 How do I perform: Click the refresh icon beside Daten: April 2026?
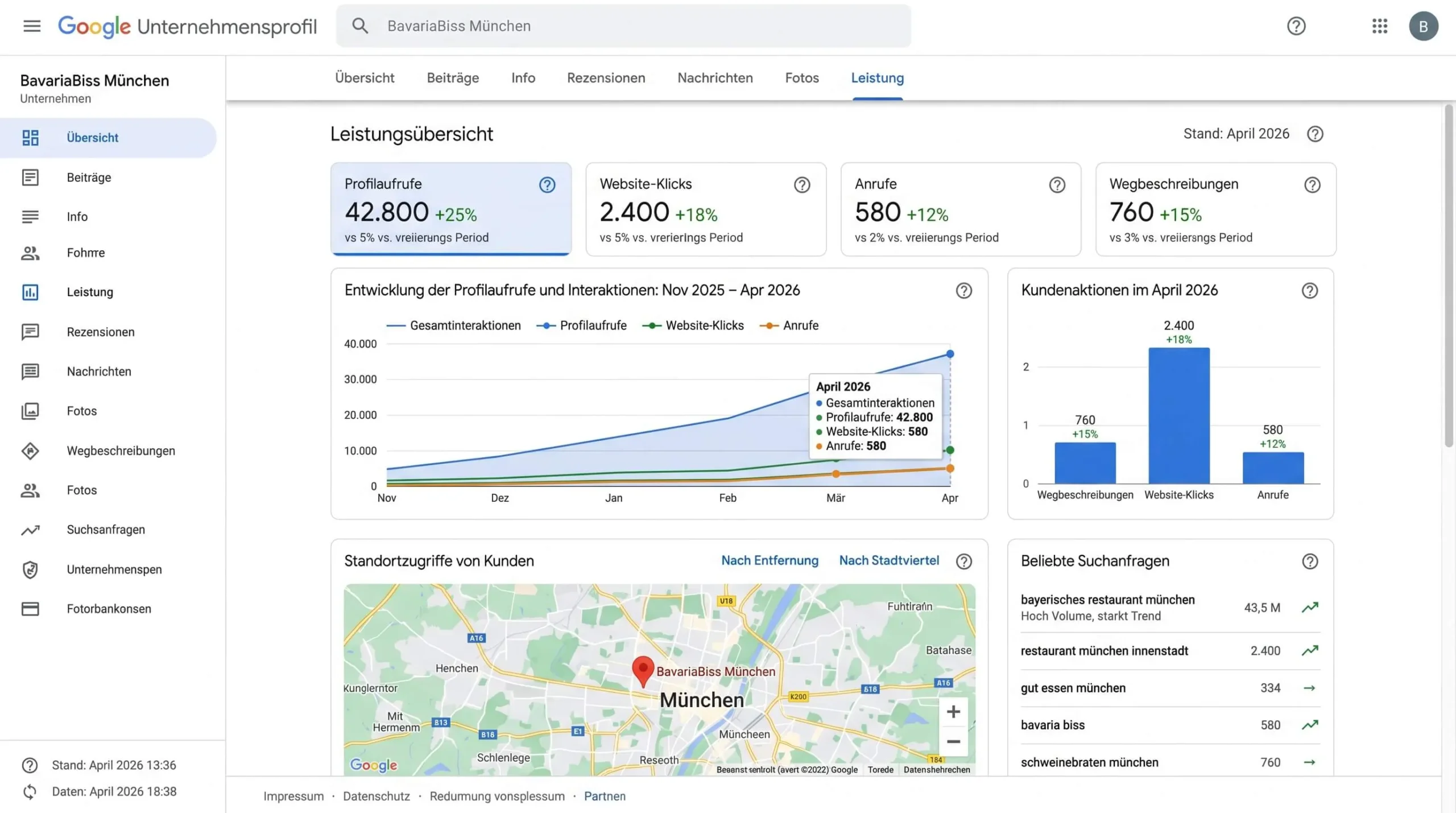[30, 791]
